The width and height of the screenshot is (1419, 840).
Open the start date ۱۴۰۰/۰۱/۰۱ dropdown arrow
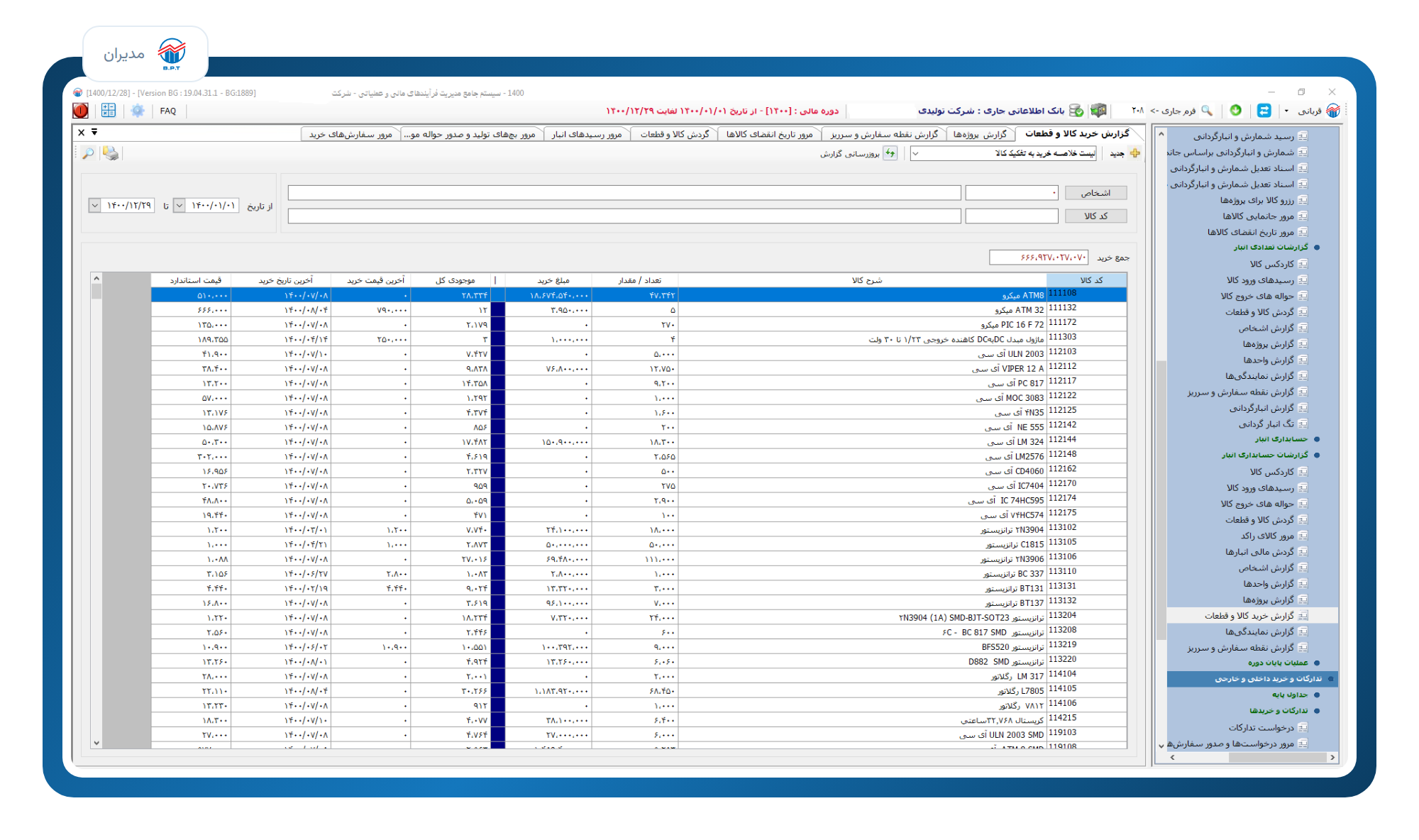pos(180,206)
